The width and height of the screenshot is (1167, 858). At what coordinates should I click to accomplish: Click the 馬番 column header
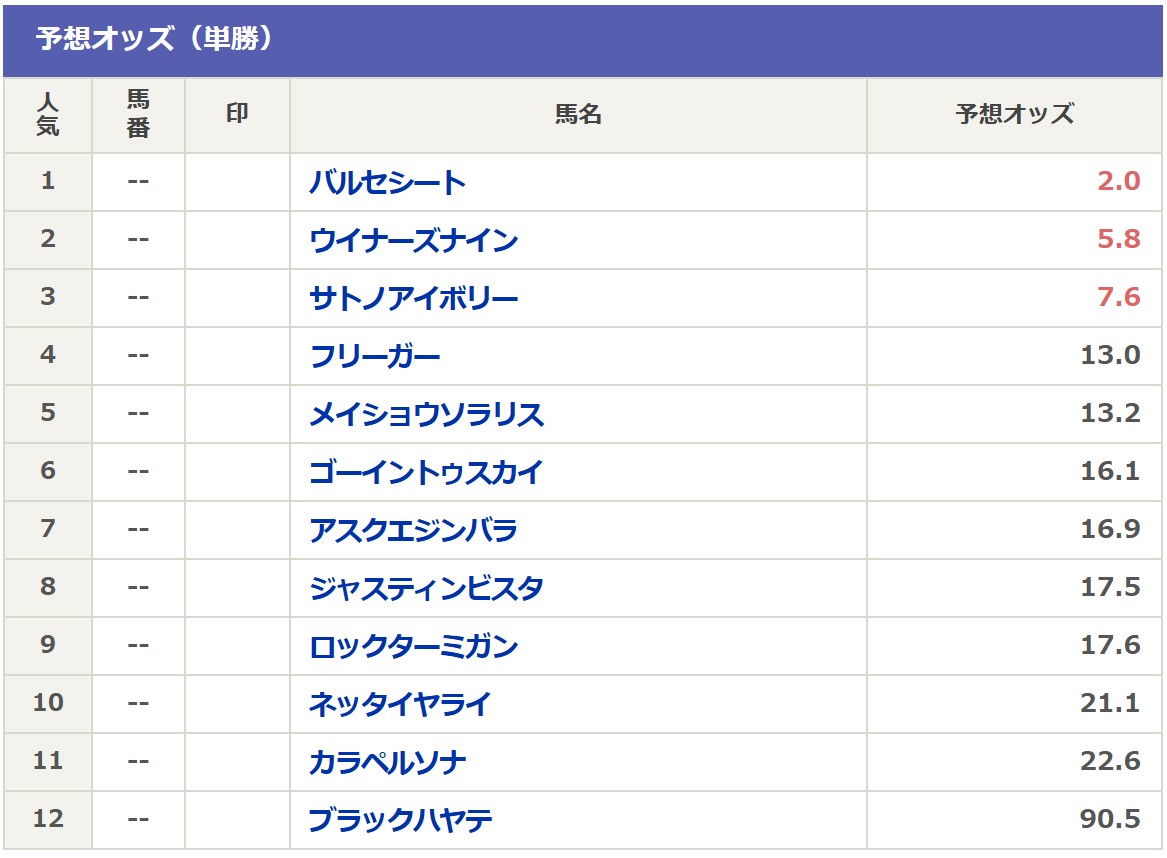pos(138,114)
